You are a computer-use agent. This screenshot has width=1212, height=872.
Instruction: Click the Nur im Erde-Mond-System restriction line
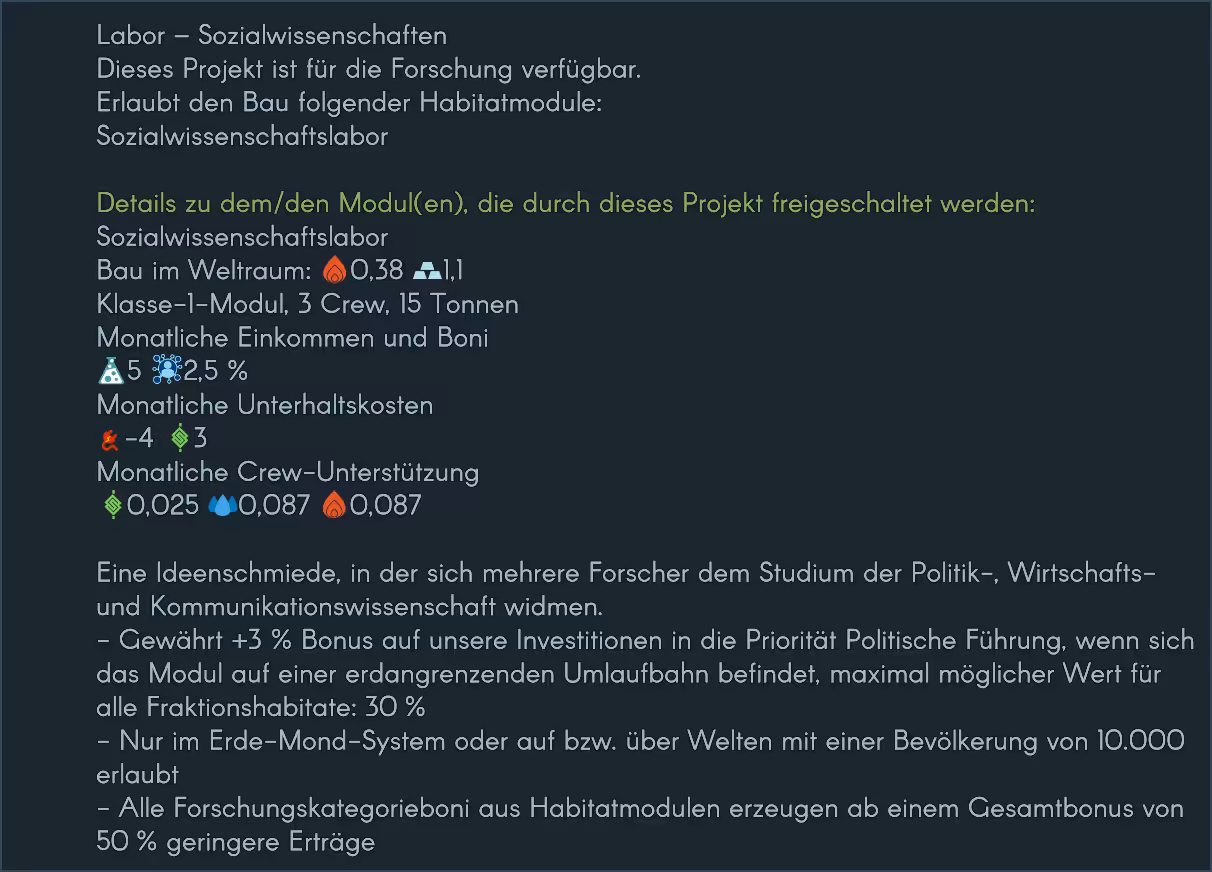[x=640, y=741]
